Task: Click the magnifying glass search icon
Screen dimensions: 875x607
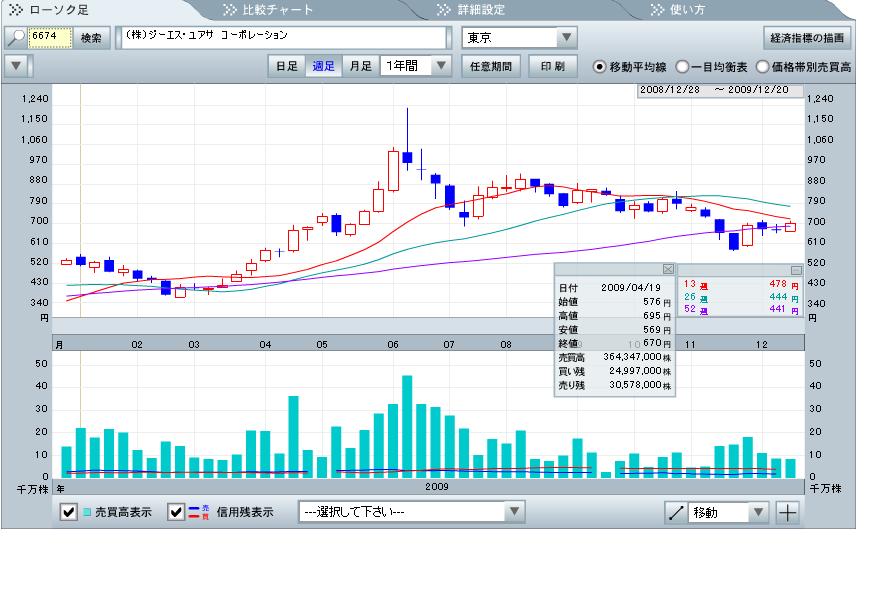Action: [15, 38]
